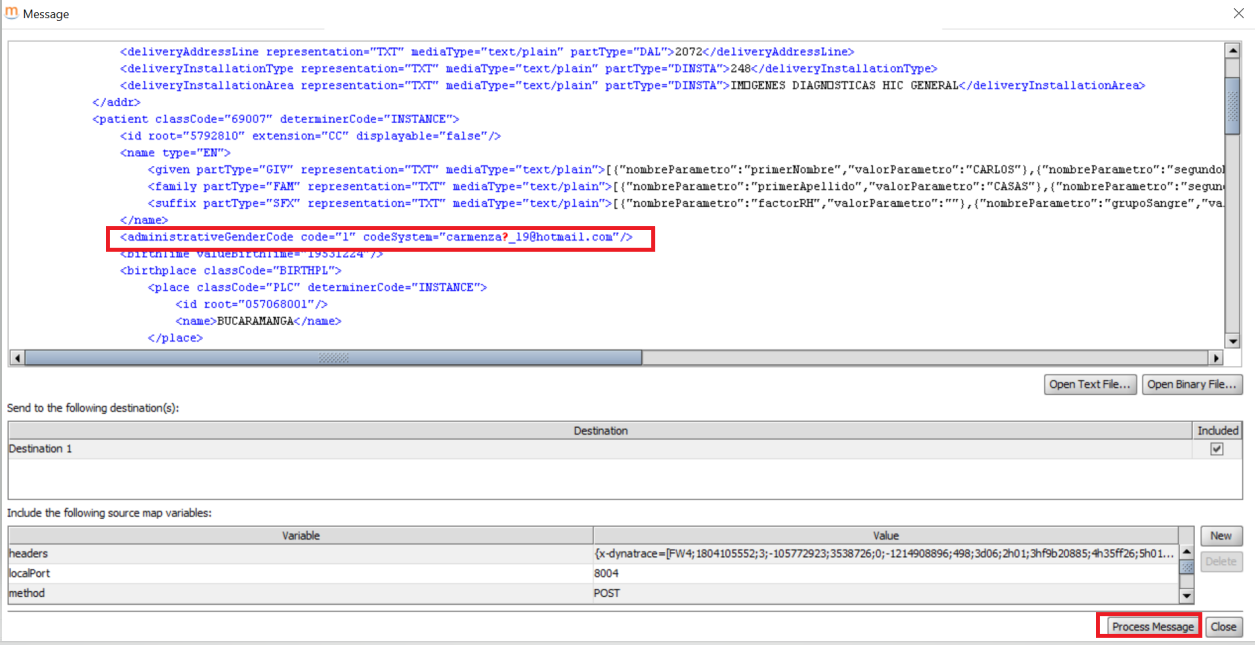Click the Open Binary File... button

[x=1192, y=385]
